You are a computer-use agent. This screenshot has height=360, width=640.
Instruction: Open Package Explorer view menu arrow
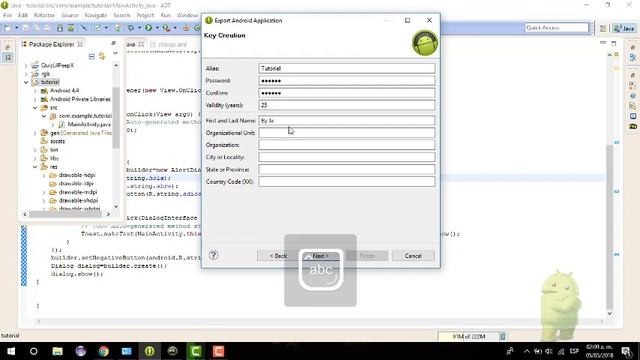(116, 53)
